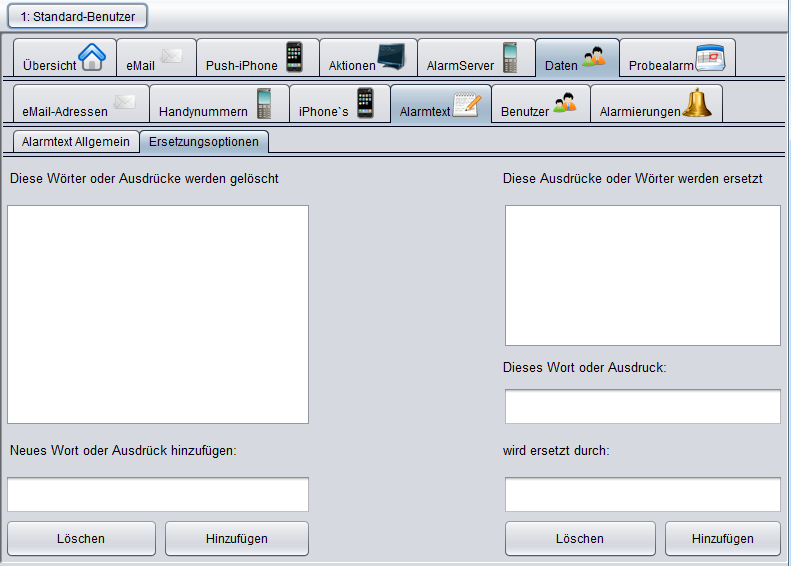This screenshot has width=791, height=566.
Task: Click the phone icon on AlarmServer tab
Action: click(510, 57)
